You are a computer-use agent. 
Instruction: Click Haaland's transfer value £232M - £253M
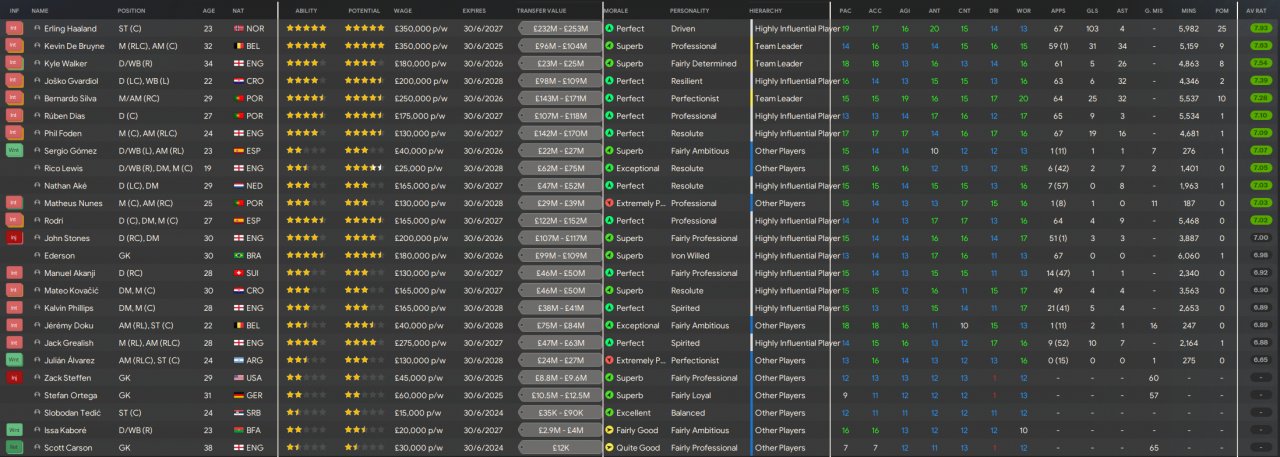pos(560,29)
